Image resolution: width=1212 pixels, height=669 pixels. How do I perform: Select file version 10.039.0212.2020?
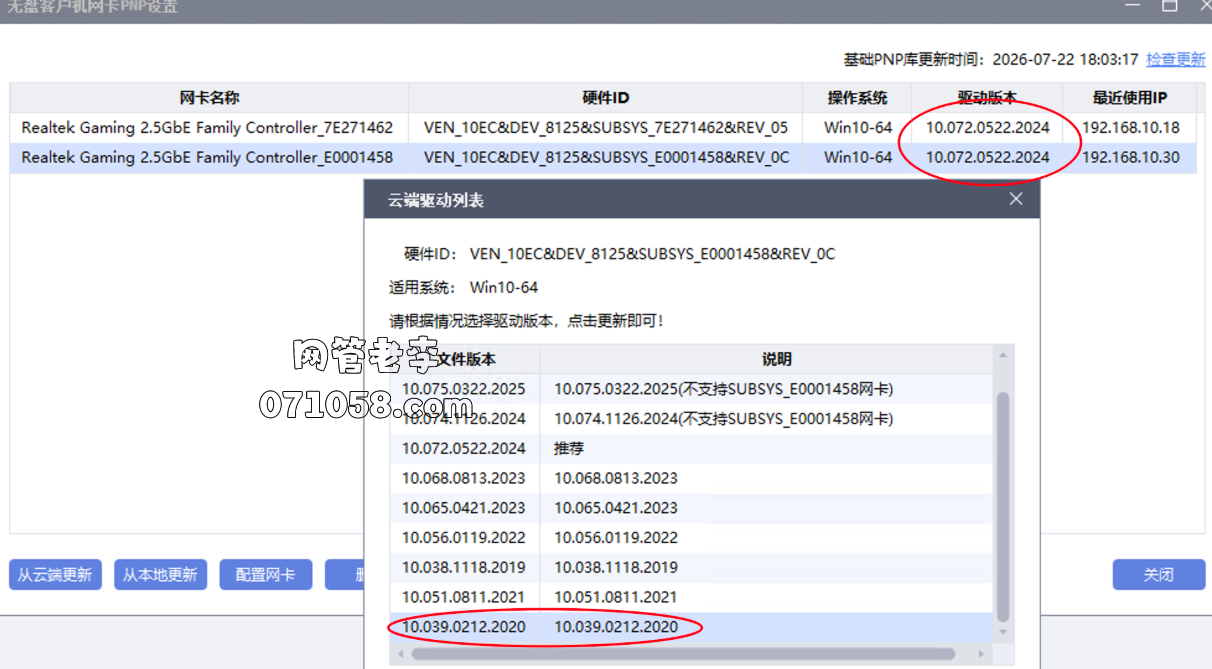(x=464, y=628)
